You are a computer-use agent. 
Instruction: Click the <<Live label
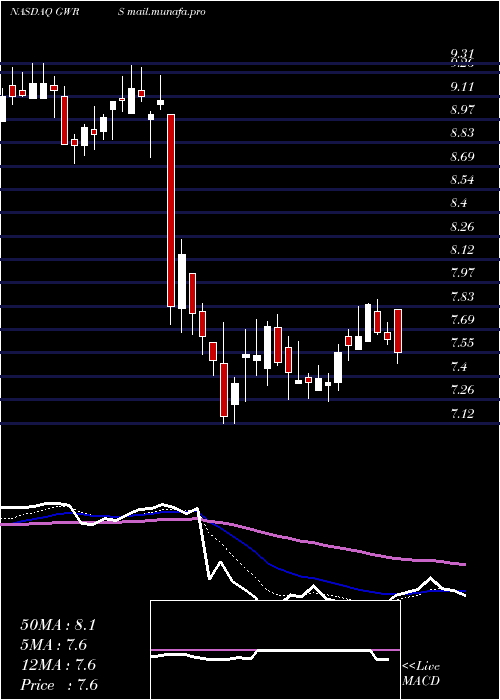[421, 667]
